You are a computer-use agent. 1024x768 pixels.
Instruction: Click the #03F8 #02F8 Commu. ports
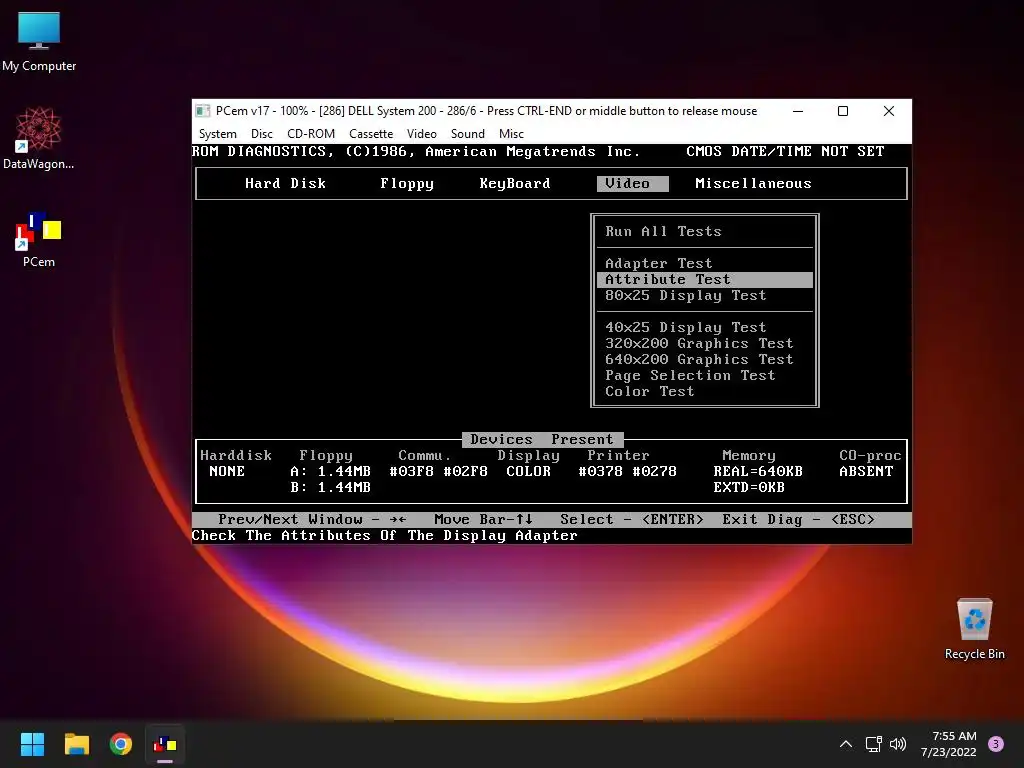click(x=438, y=472)
